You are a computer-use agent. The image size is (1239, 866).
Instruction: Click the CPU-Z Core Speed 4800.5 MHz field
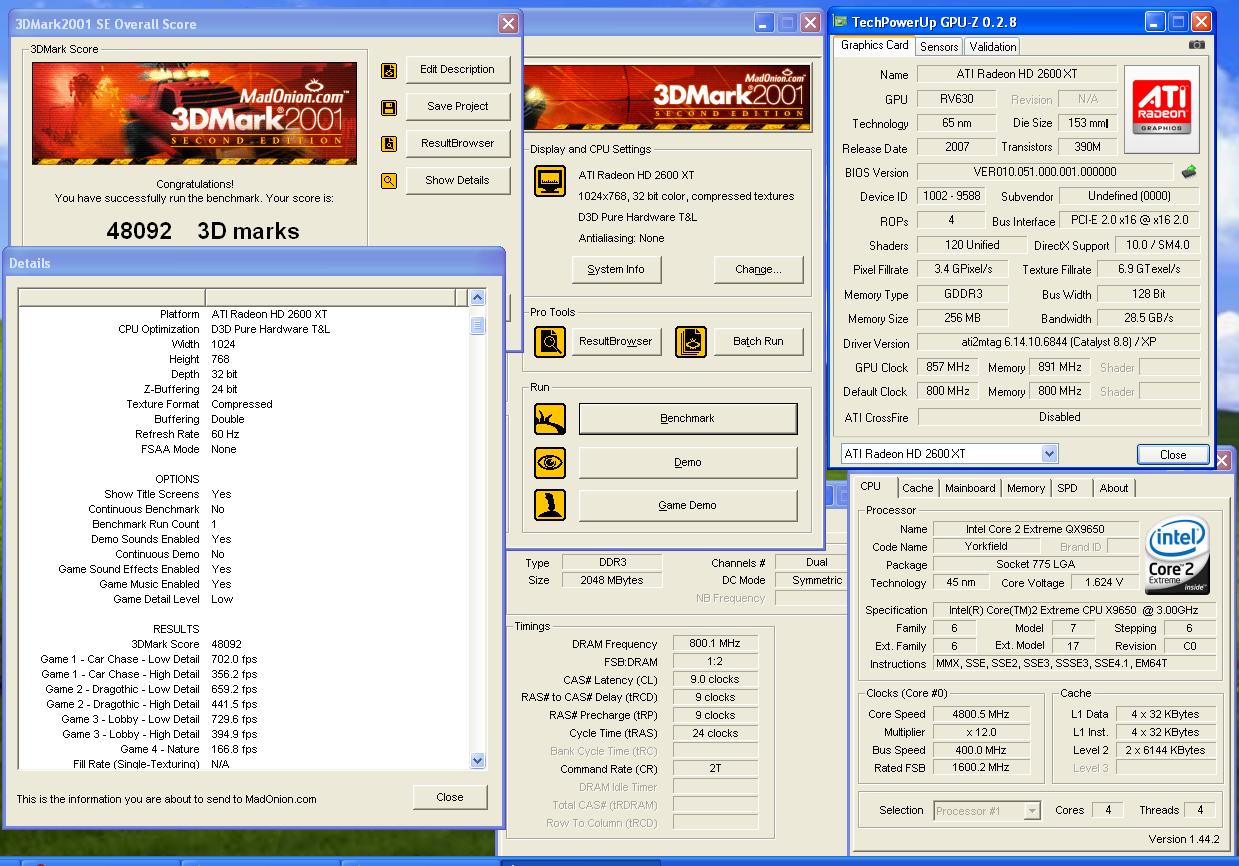(x=980, y=715)
